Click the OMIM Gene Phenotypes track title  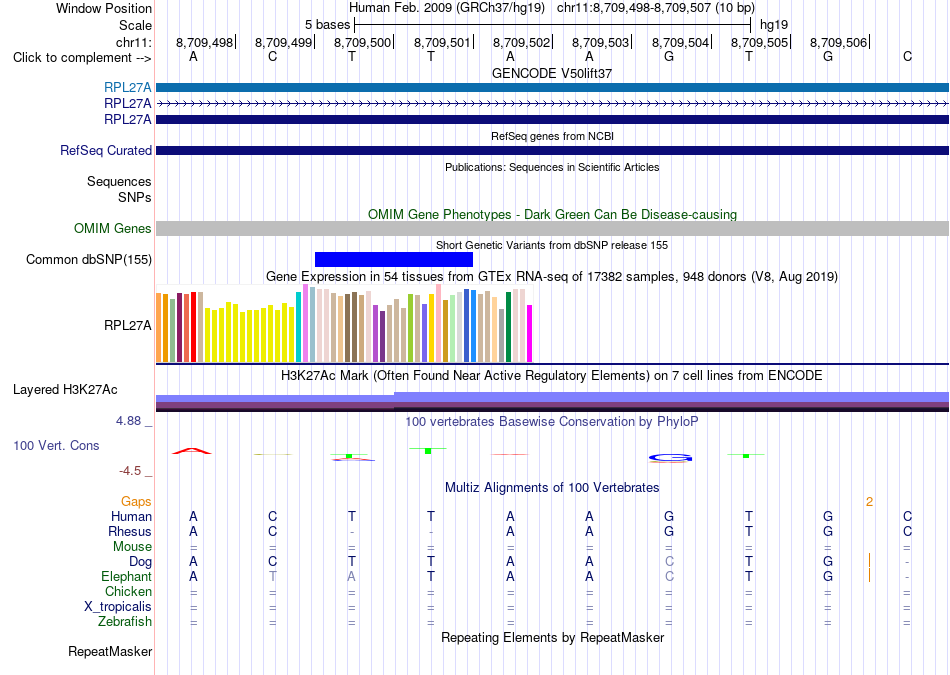(x=552, y=214)
